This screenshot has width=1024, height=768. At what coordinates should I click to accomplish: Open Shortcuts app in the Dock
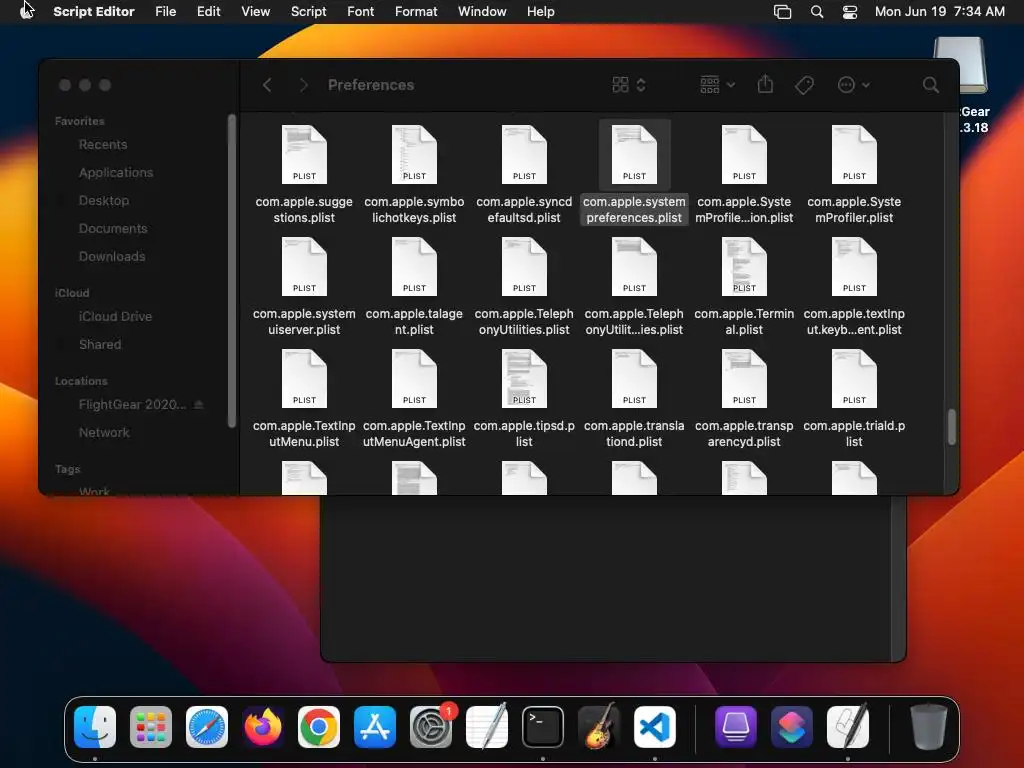pos(792,727)
